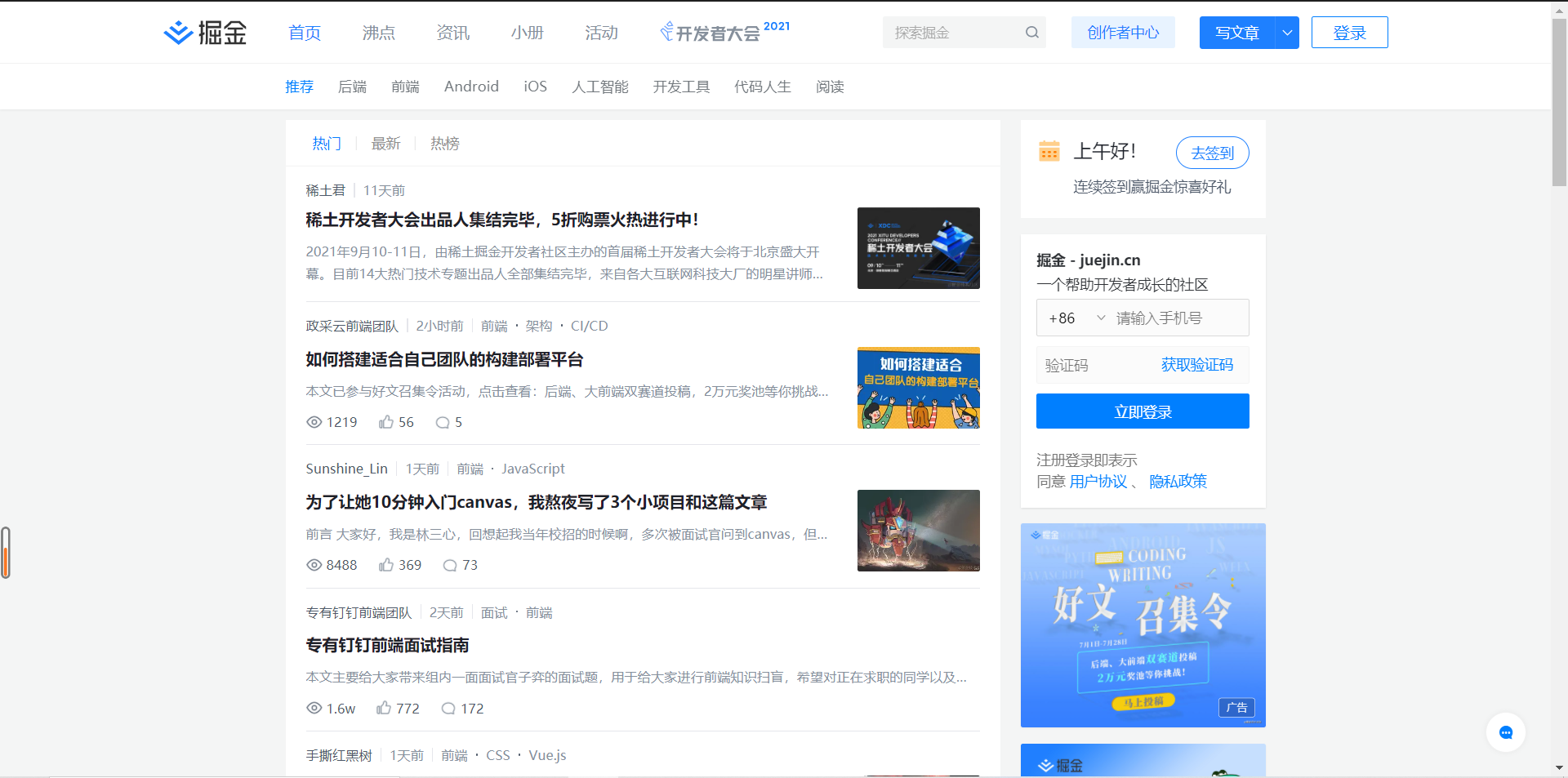
Task: Click thumbnail of 稀土开发者大会 article
Action: tap(919, 248)
